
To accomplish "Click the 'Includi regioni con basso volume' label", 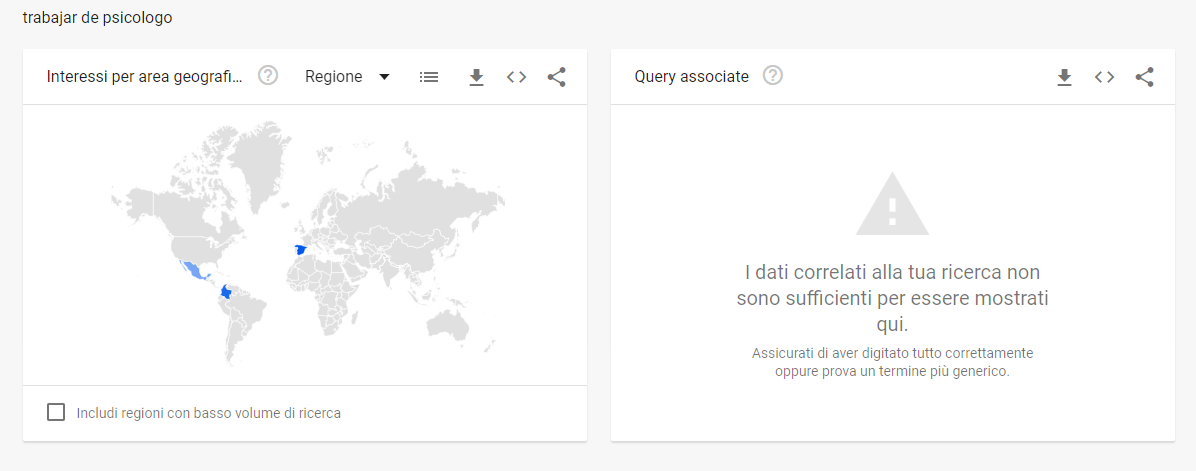I will tap(208, 413).
